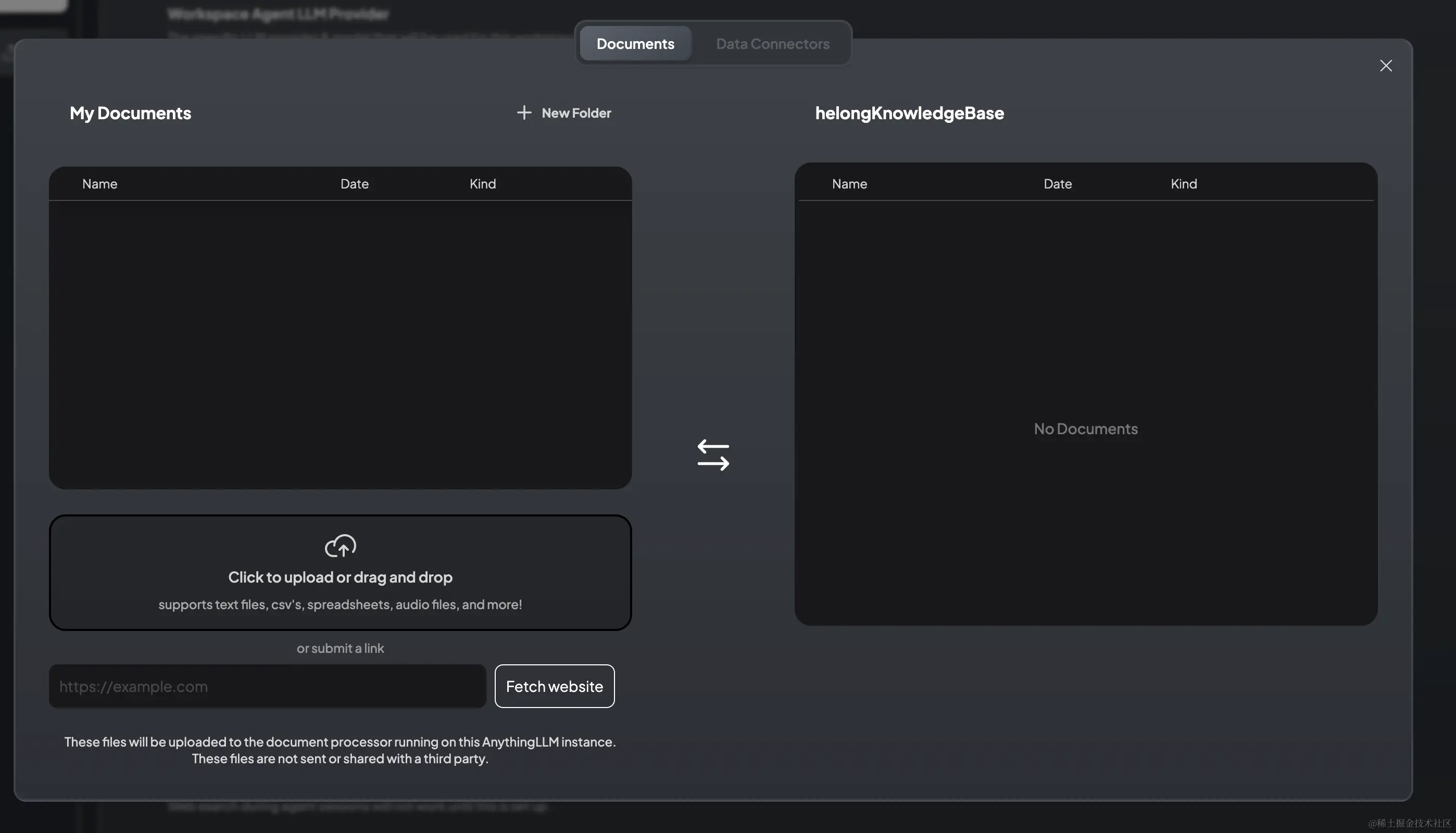
Task: Click the helongKnowledgeBase workspace title
Action: point(909,112)
